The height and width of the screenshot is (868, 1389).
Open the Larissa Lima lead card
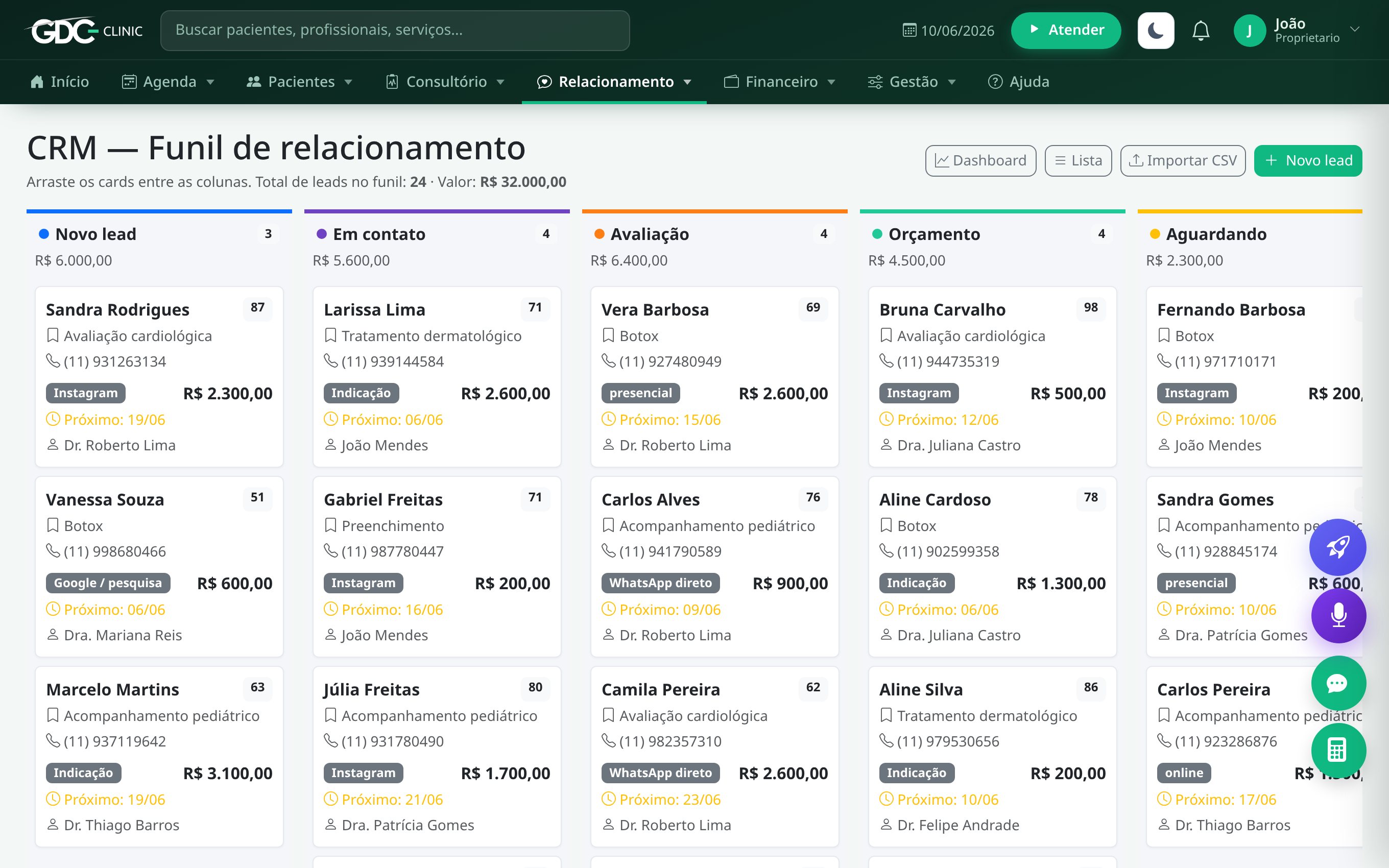point(437,377)
